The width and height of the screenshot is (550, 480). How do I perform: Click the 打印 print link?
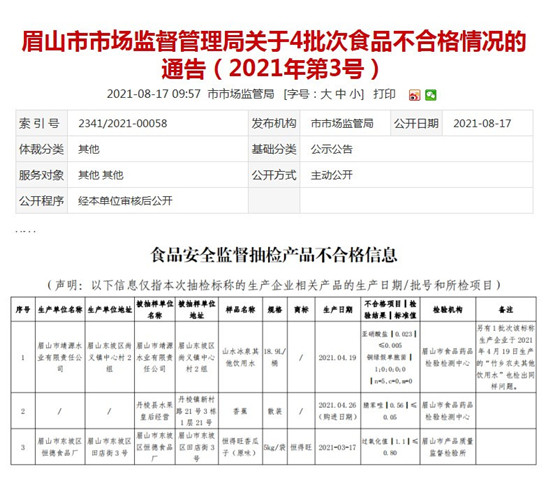[384, 94]
